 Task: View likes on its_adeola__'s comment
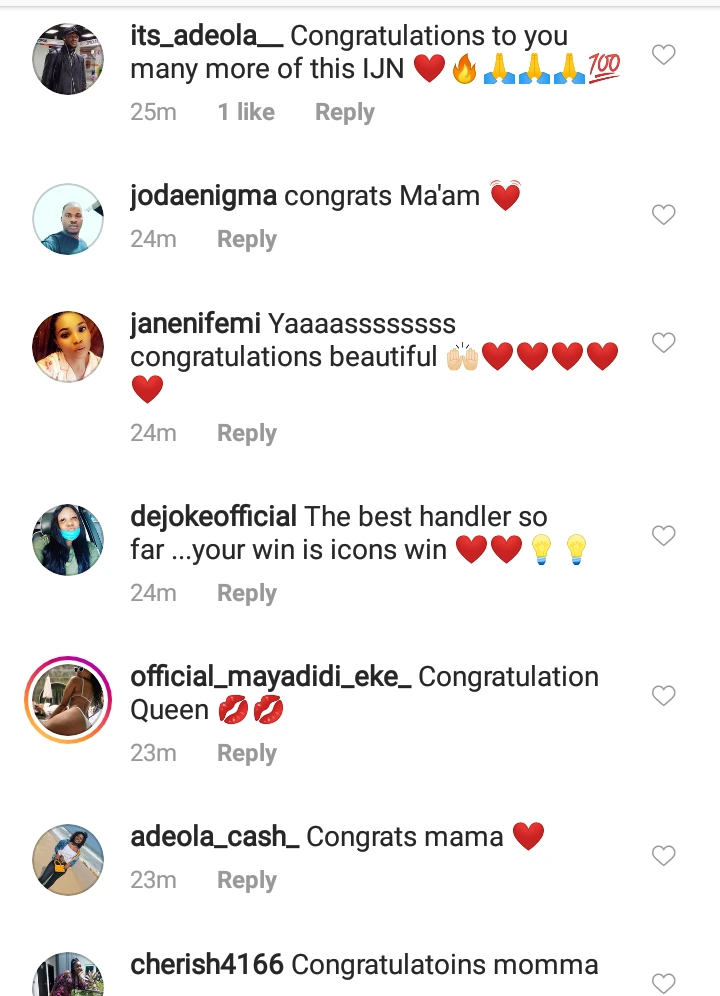pos(246,113)
